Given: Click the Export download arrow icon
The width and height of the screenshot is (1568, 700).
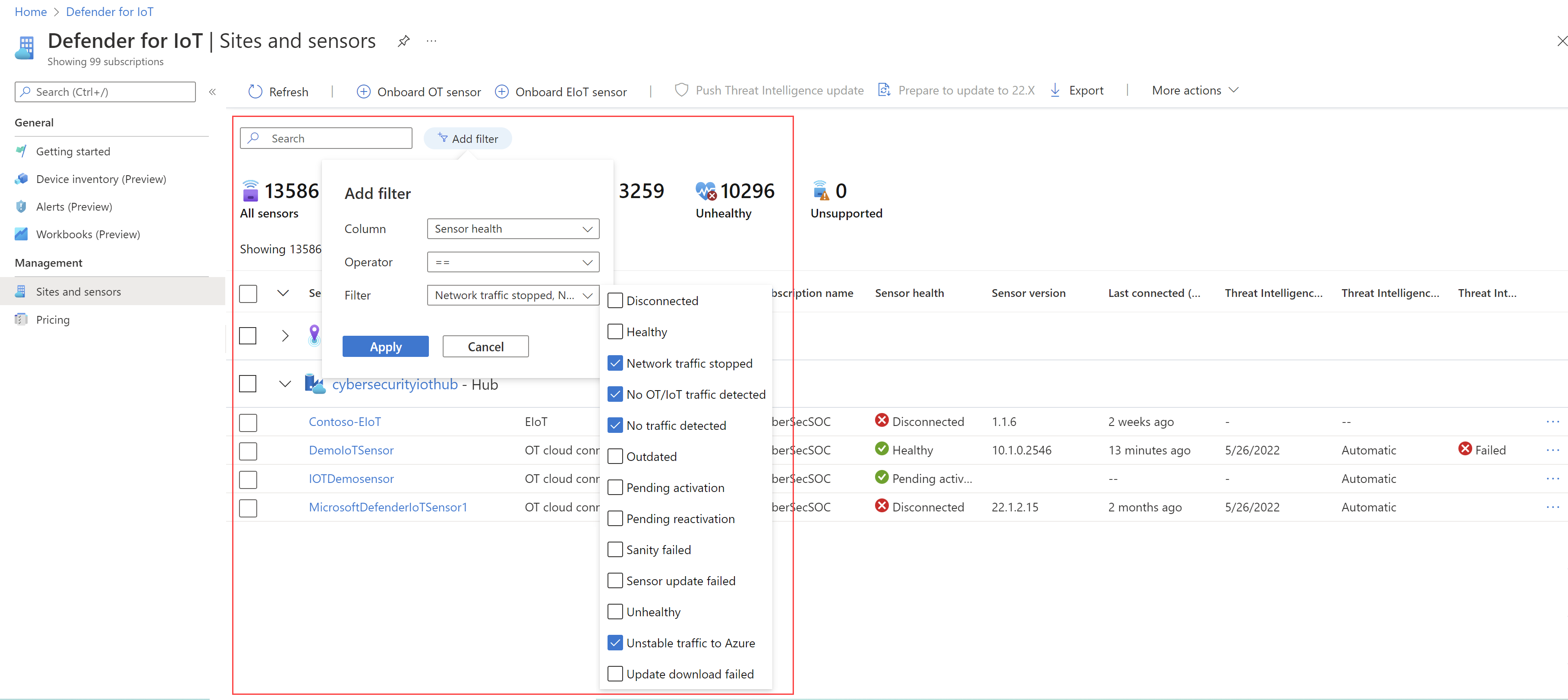Looking at the screenshot, I should coord(1055,90).
